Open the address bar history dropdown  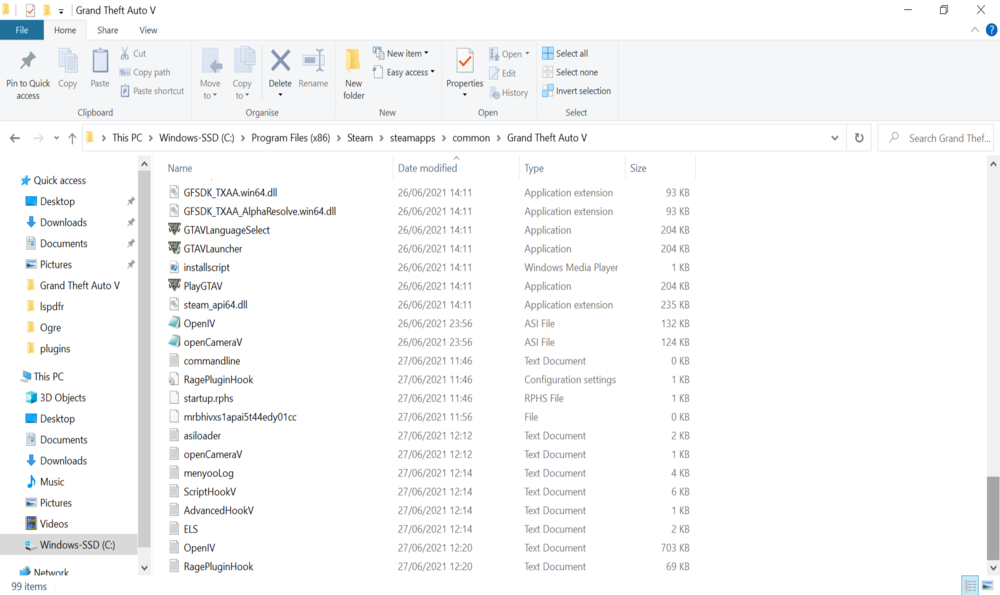click(833, 137)
